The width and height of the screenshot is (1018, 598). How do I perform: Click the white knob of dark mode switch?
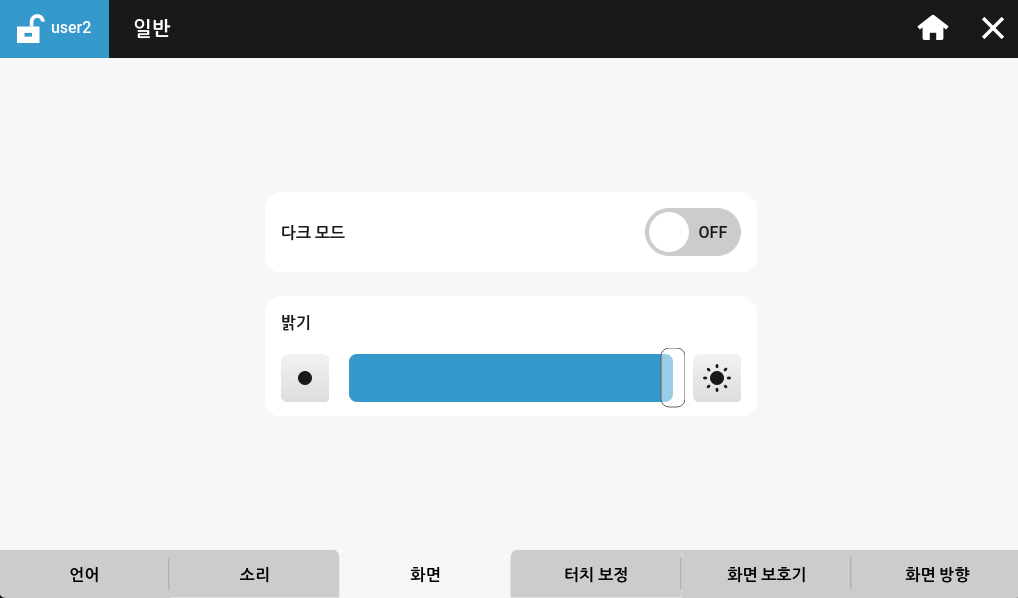point(669,232)
